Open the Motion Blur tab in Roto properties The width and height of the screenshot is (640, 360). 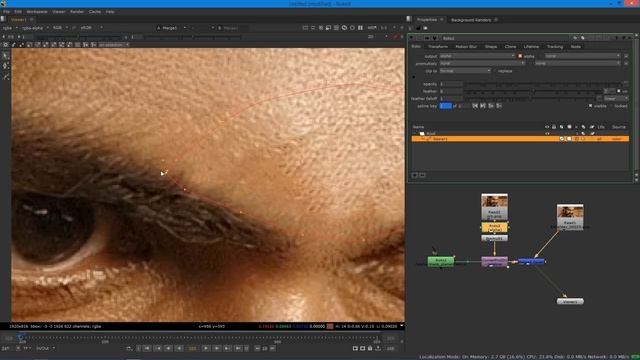coord(466,47)
